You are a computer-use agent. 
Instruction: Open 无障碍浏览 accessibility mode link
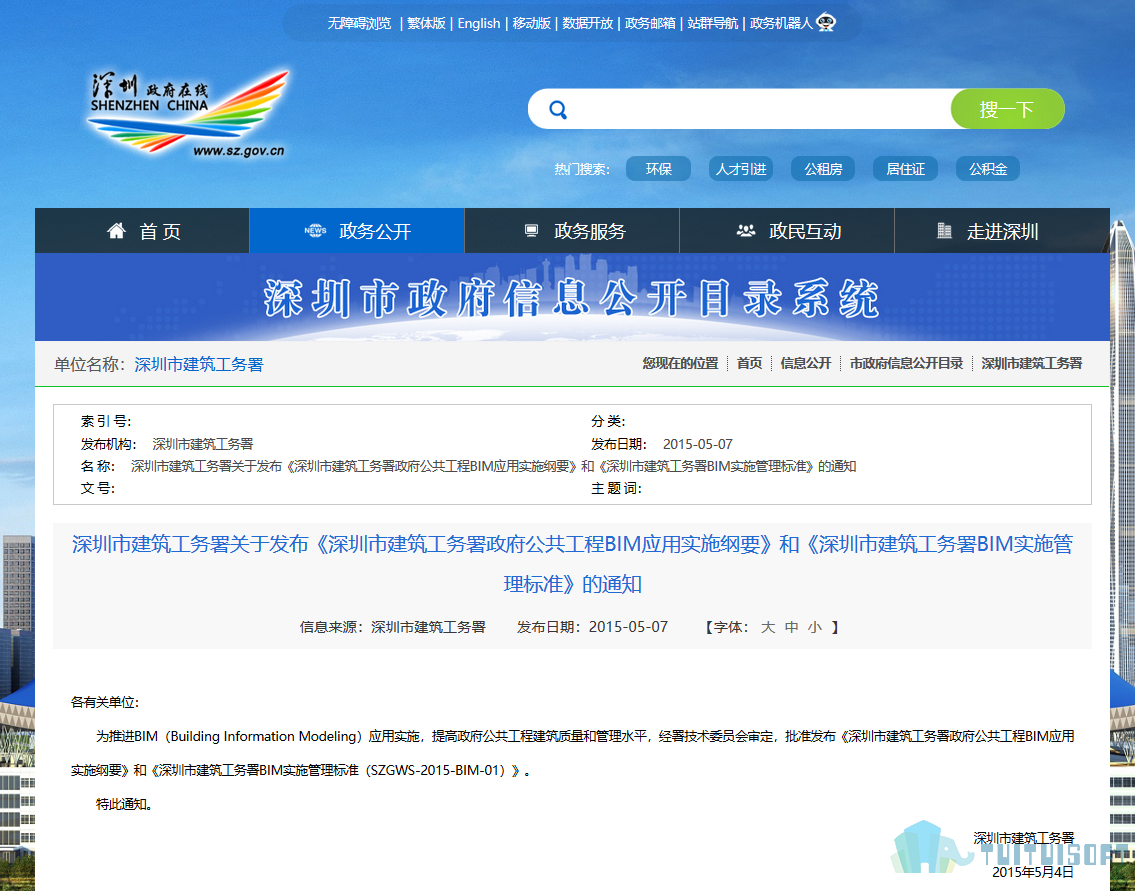click(x=359, y=23)
